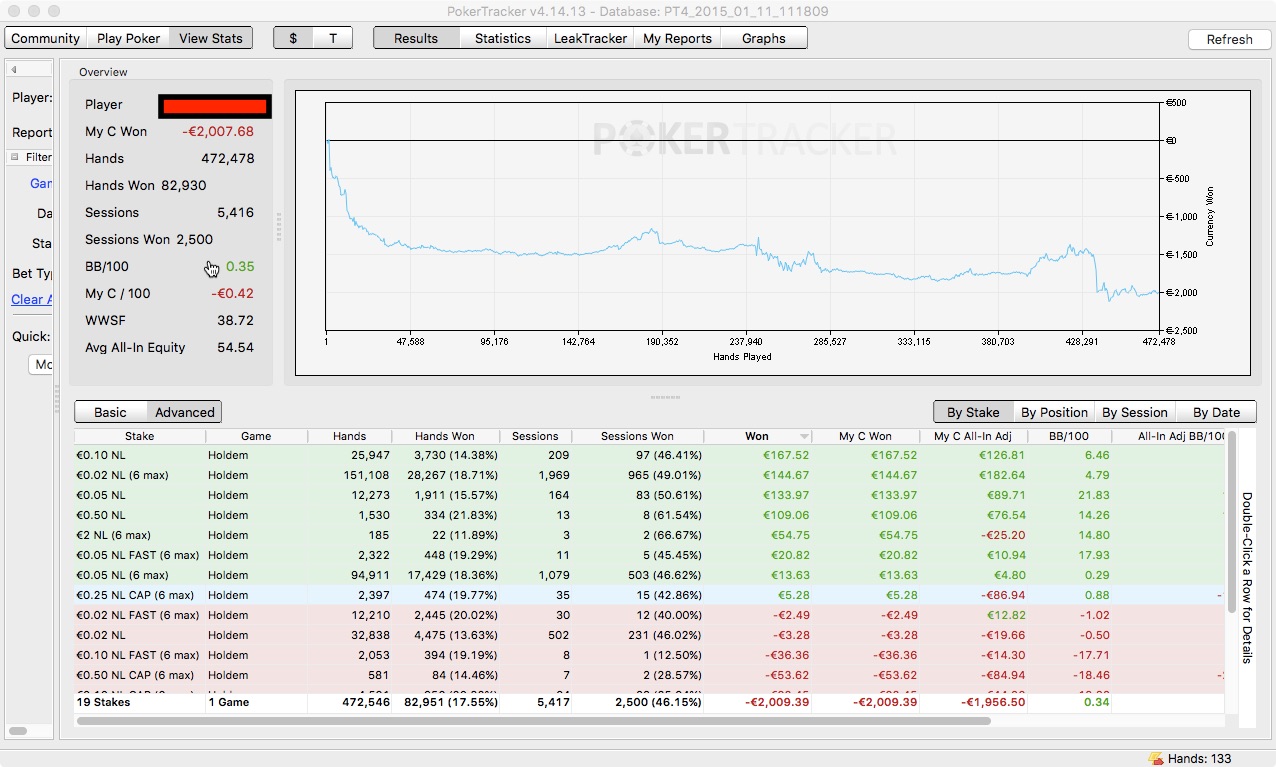Click the Clear filters link
1276x767 pixels.
coord(32,299)
